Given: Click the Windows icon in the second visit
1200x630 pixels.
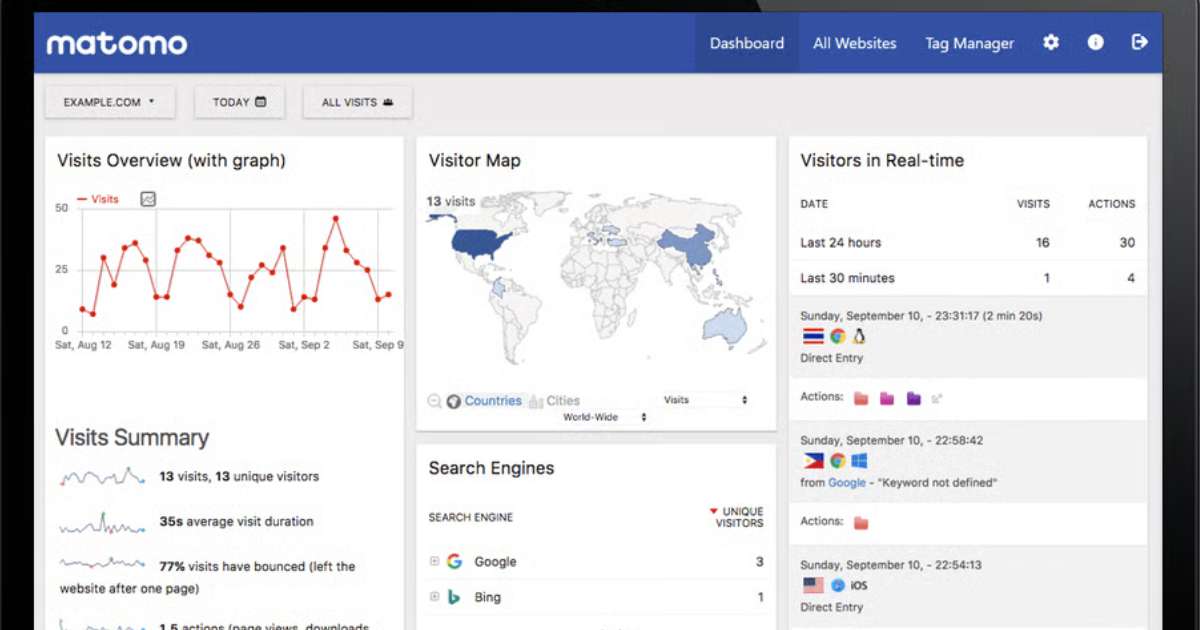Looking at the screenshot, I should click(859, 461).
